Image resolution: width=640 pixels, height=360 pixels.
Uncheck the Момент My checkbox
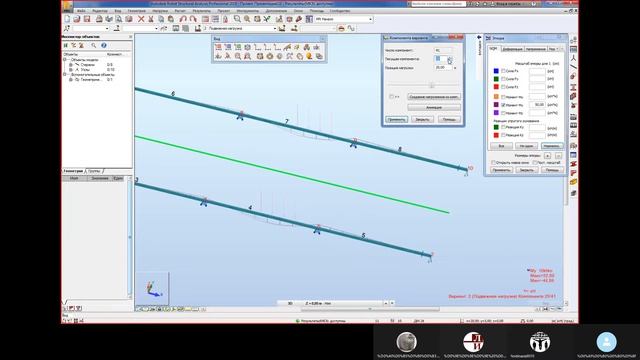(503, 105)
